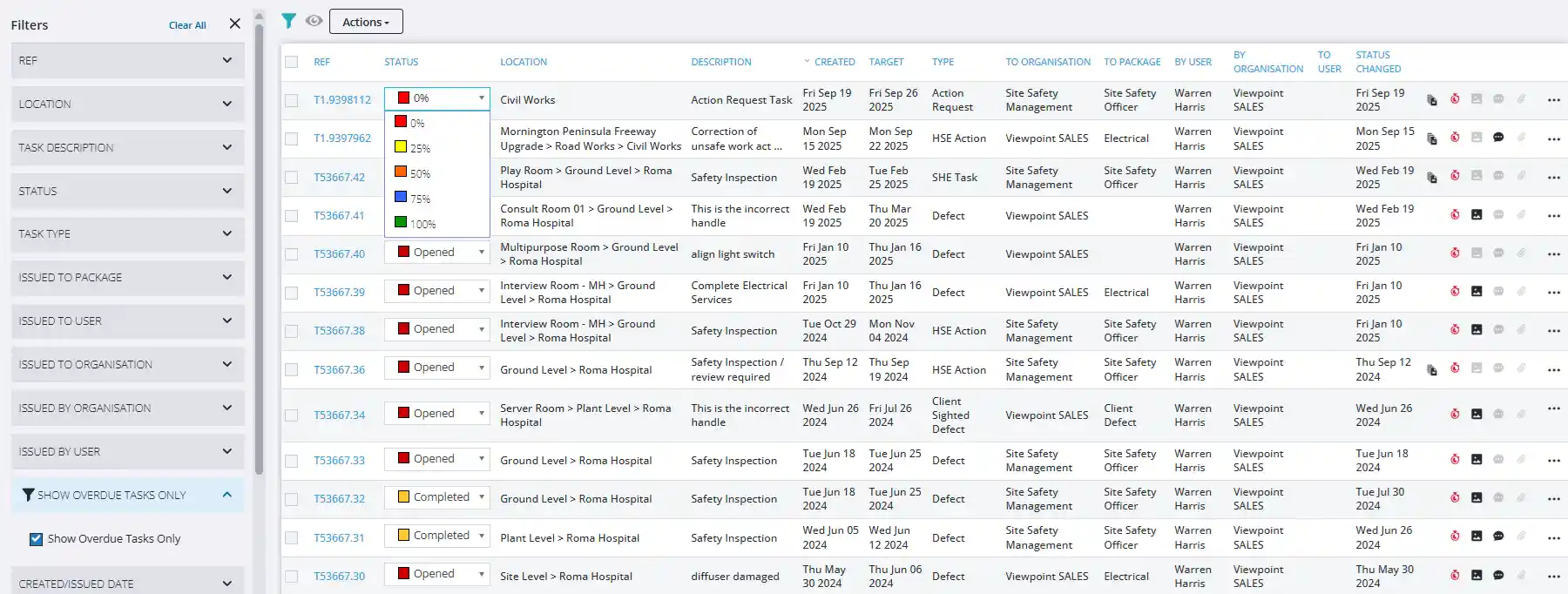Click the teal filter funnel icon
The height and width of the screenshot is (594, 1568).
288,21
